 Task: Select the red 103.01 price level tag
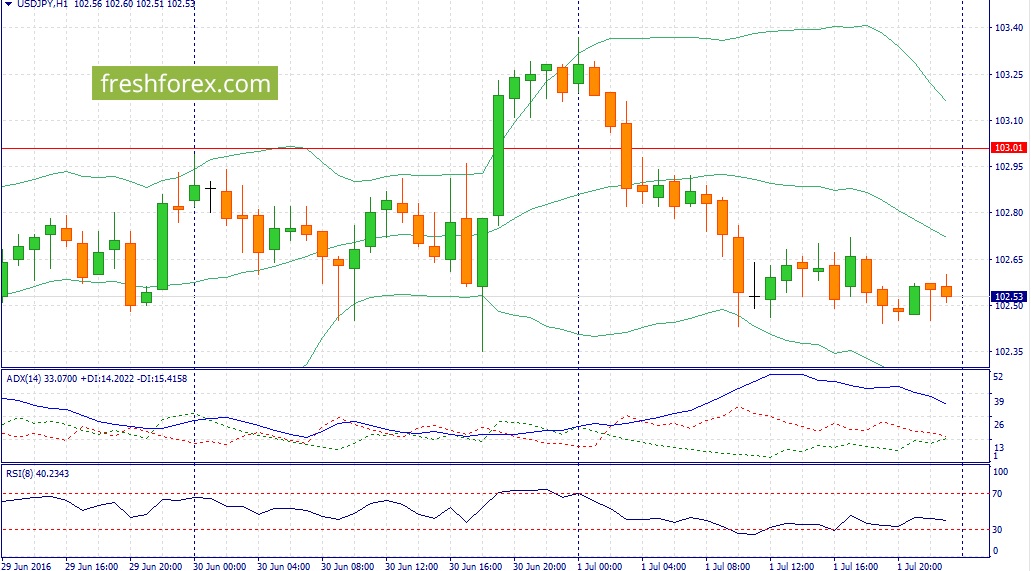1006,148
